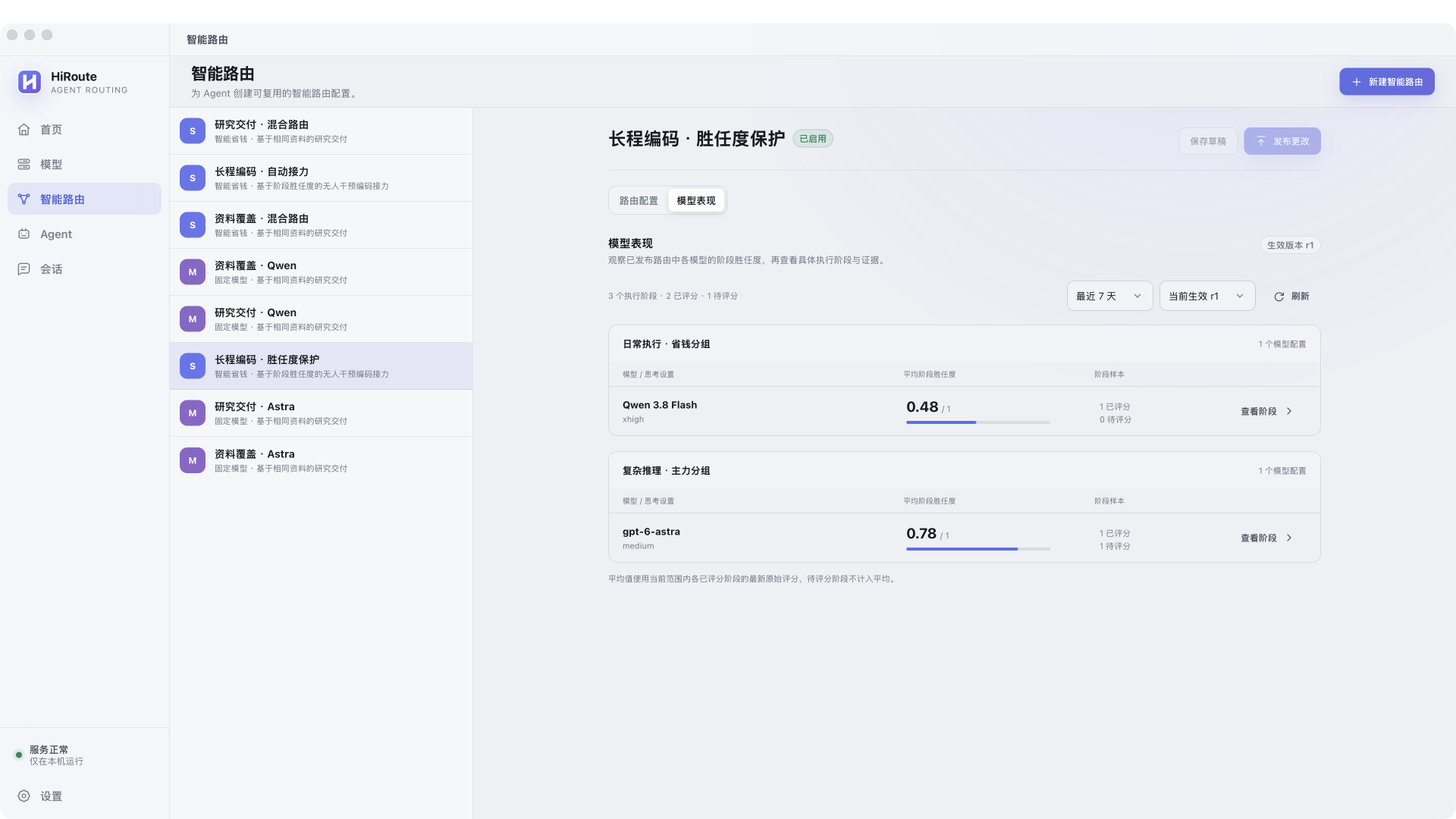Click the M avatar of 研究交付 · Astra

[193, 413]
